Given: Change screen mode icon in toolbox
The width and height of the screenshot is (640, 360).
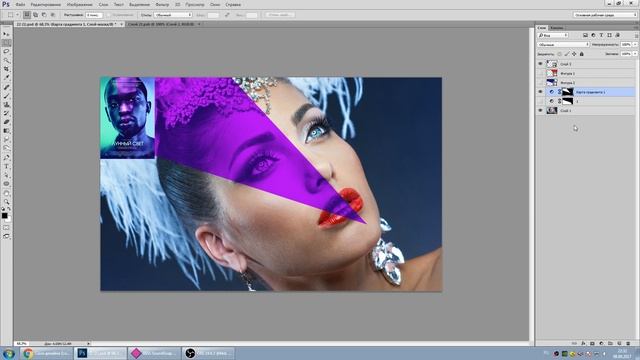Looking at the screenshot, I should [6, 236].
